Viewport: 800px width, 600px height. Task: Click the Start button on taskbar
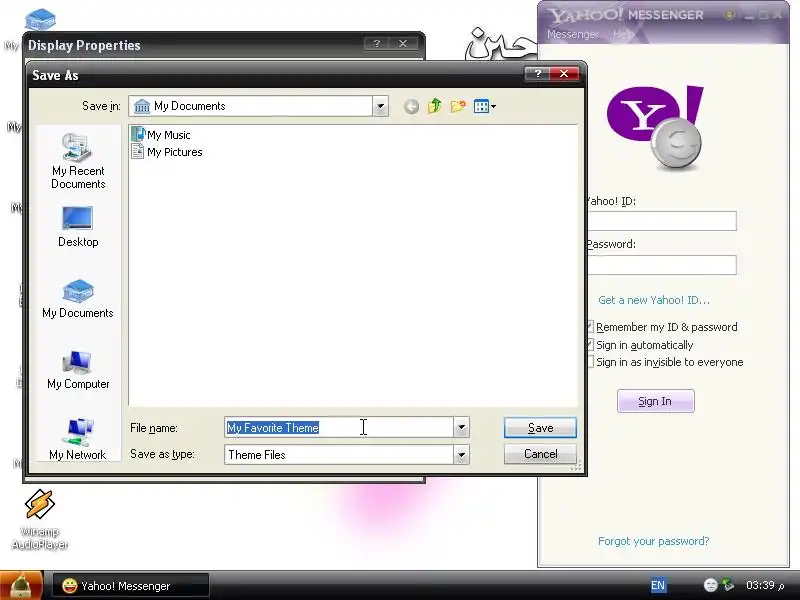(21, 585)
